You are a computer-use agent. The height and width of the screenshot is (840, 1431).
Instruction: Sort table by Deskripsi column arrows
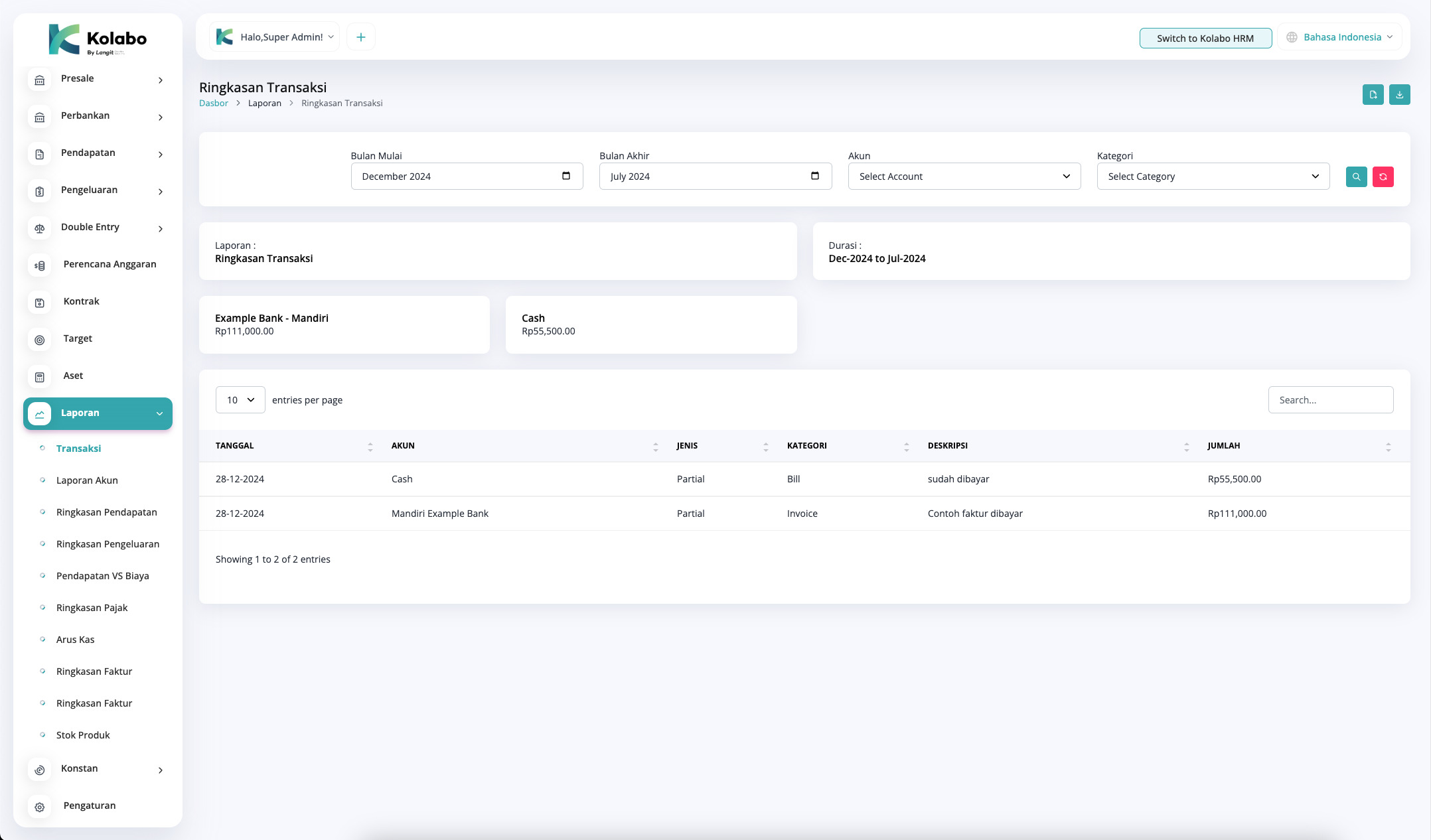(1187, 447)
